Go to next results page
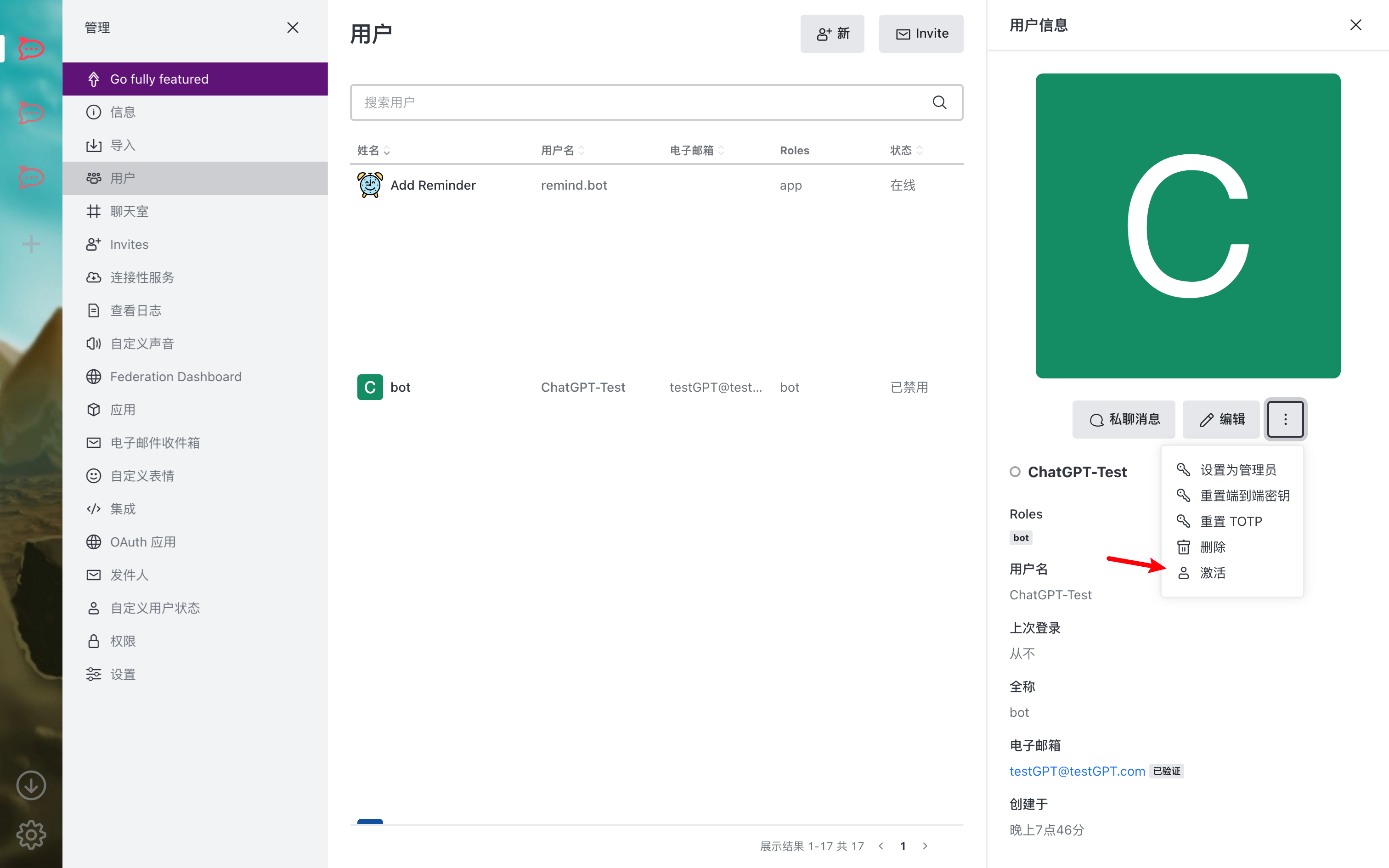1389x868 pixels. [x=925, y=845]
